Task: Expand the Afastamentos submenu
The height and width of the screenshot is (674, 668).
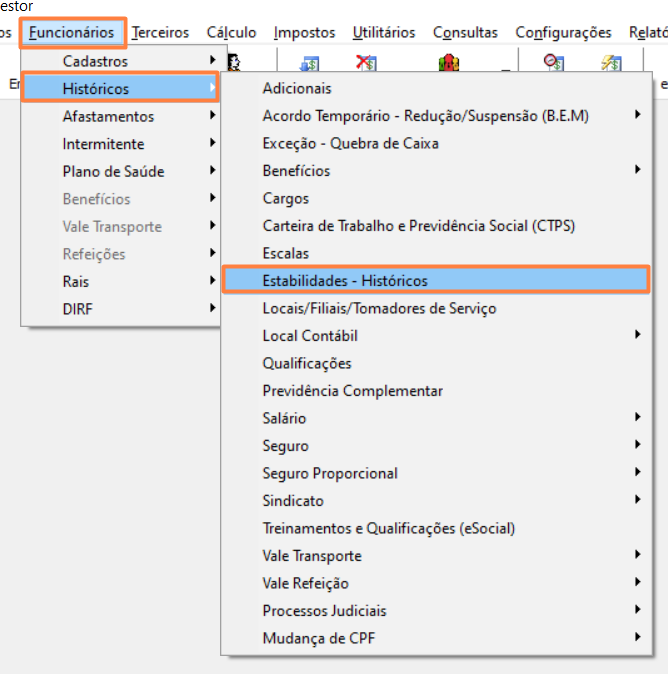Action: (x=108, y=117)
